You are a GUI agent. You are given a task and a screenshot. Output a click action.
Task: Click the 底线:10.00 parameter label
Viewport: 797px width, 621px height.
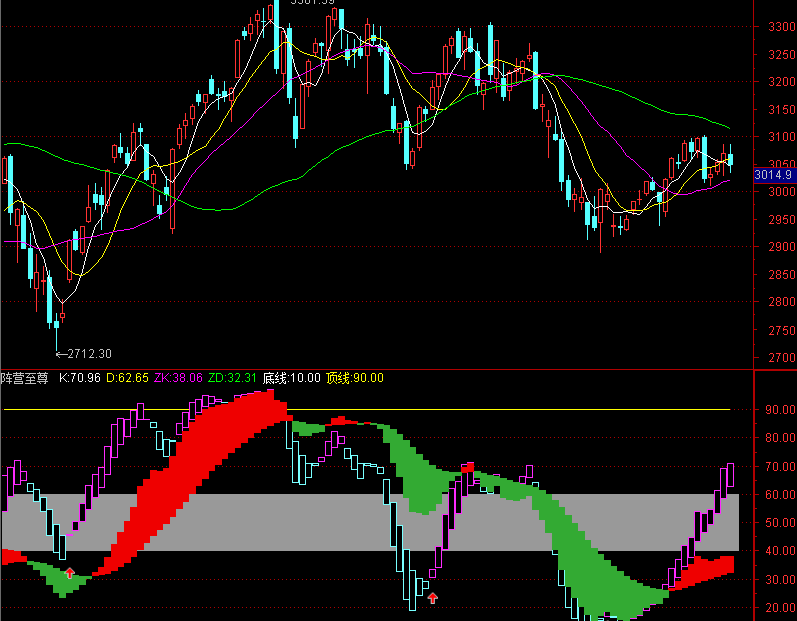pos(292,378)
